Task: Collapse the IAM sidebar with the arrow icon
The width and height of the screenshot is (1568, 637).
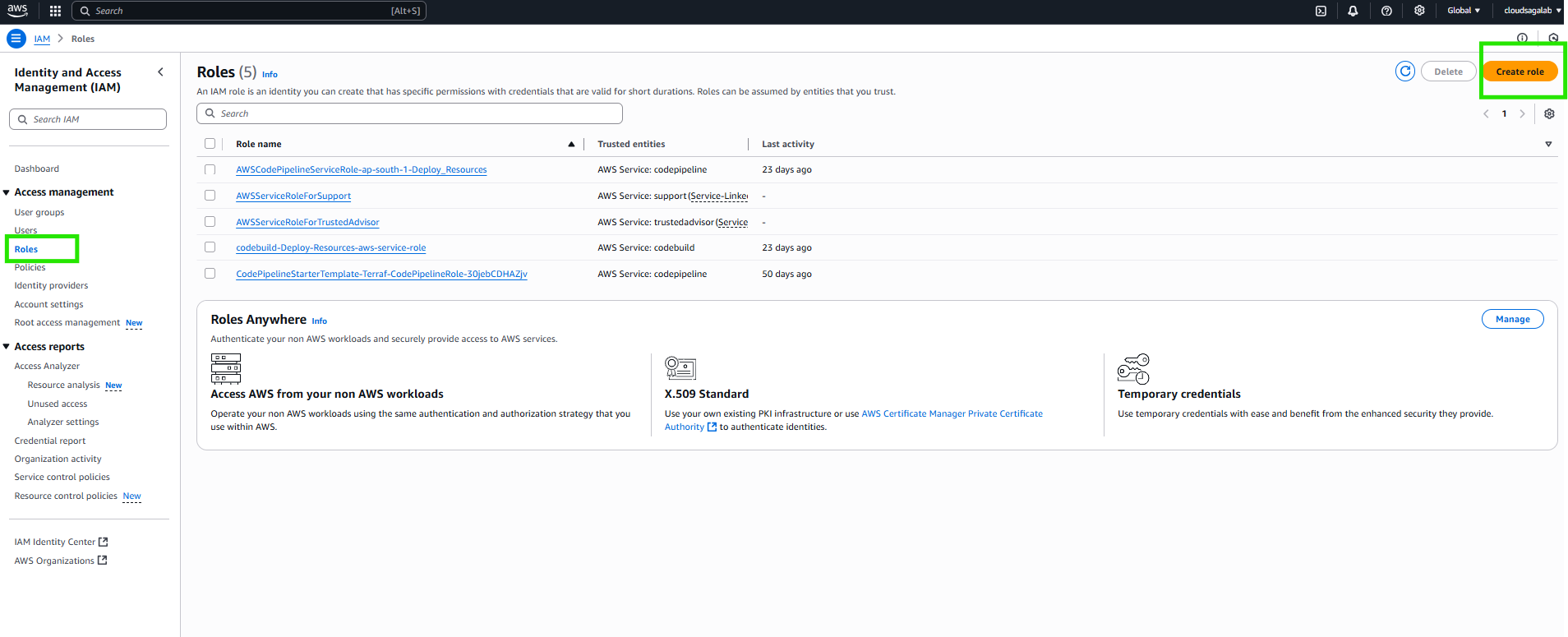Action: (160, 72)
